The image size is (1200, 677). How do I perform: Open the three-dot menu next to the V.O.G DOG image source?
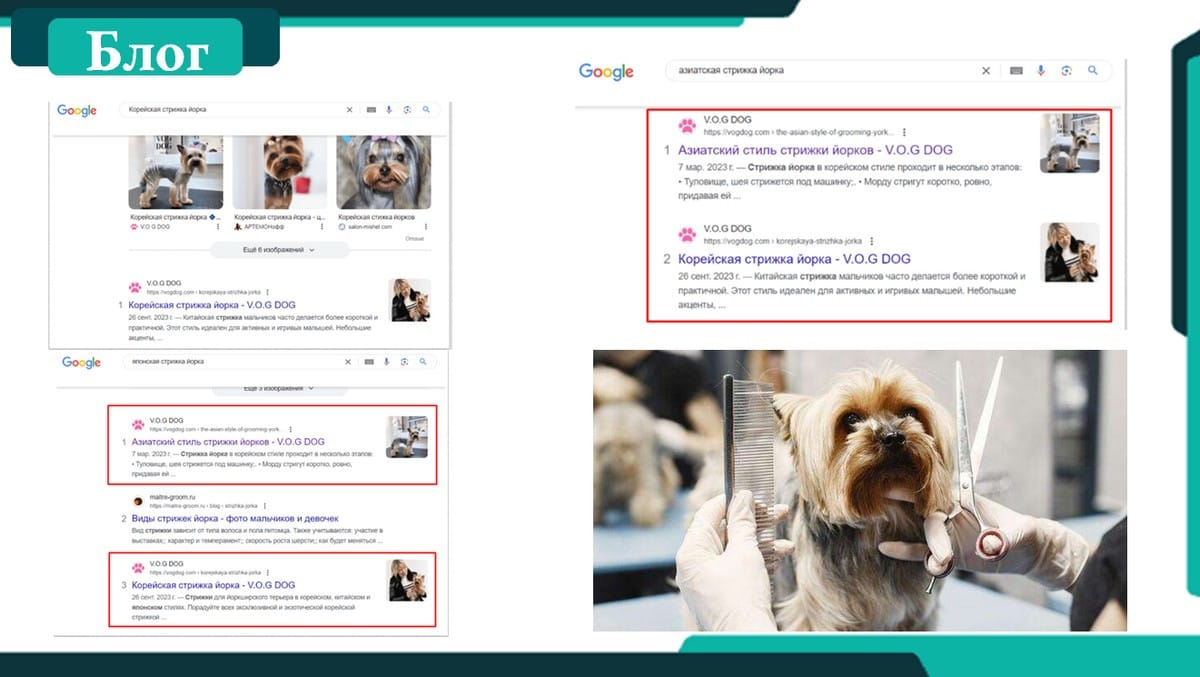click(x=218, y=227)
